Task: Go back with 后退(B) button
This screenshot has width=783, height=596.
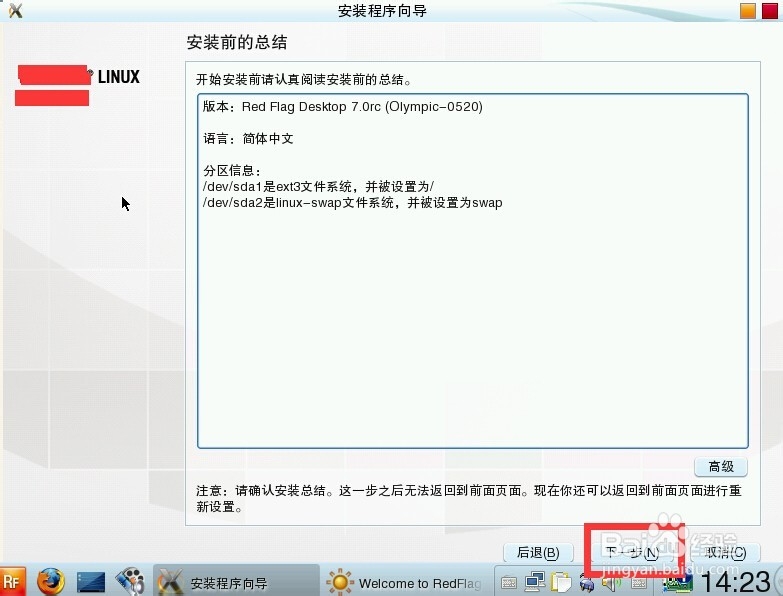Action: point(538,553)
